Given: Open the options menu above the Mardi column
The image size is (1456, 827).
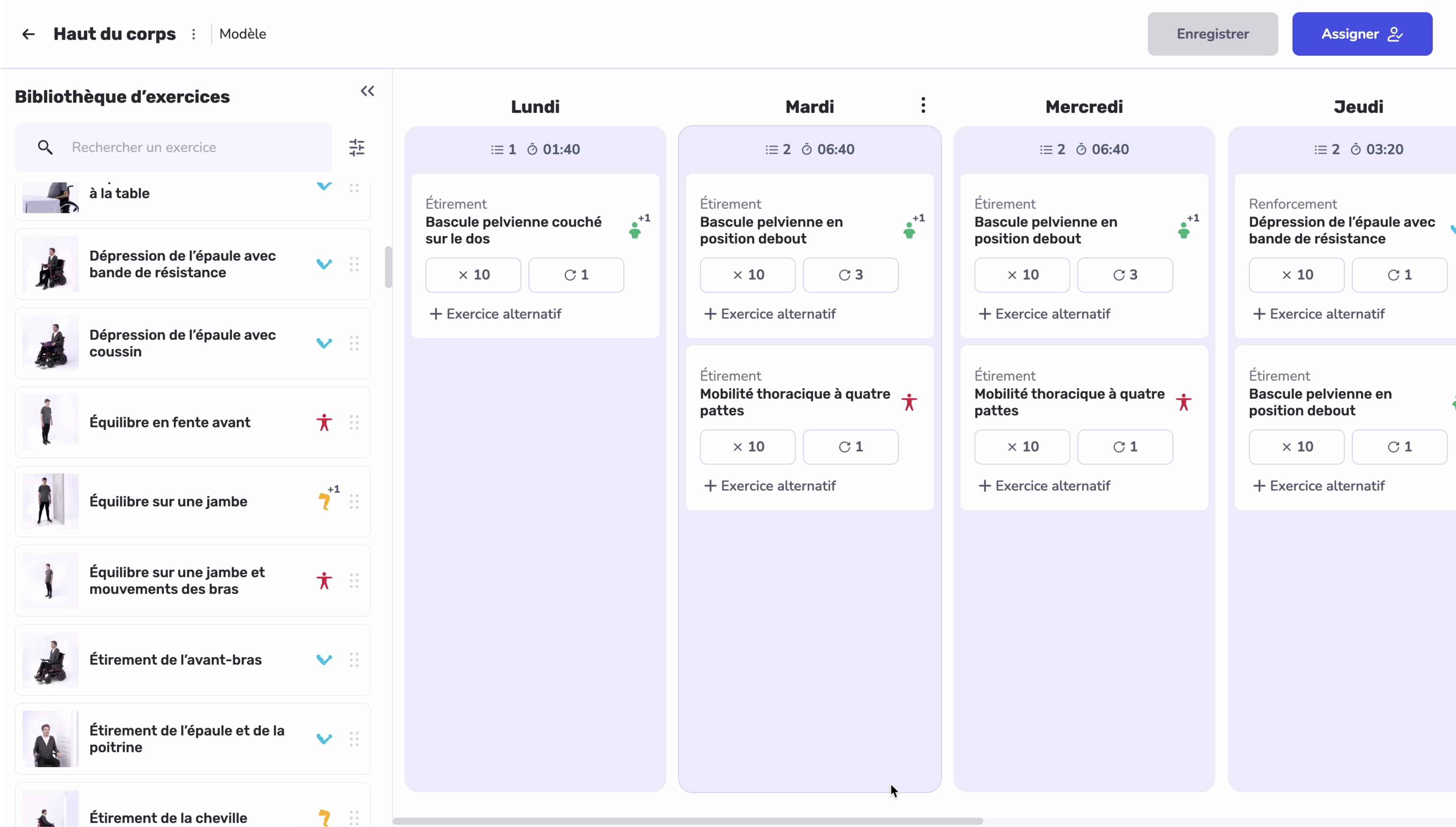Looking at the screenshot, I should tap(923, 105).
